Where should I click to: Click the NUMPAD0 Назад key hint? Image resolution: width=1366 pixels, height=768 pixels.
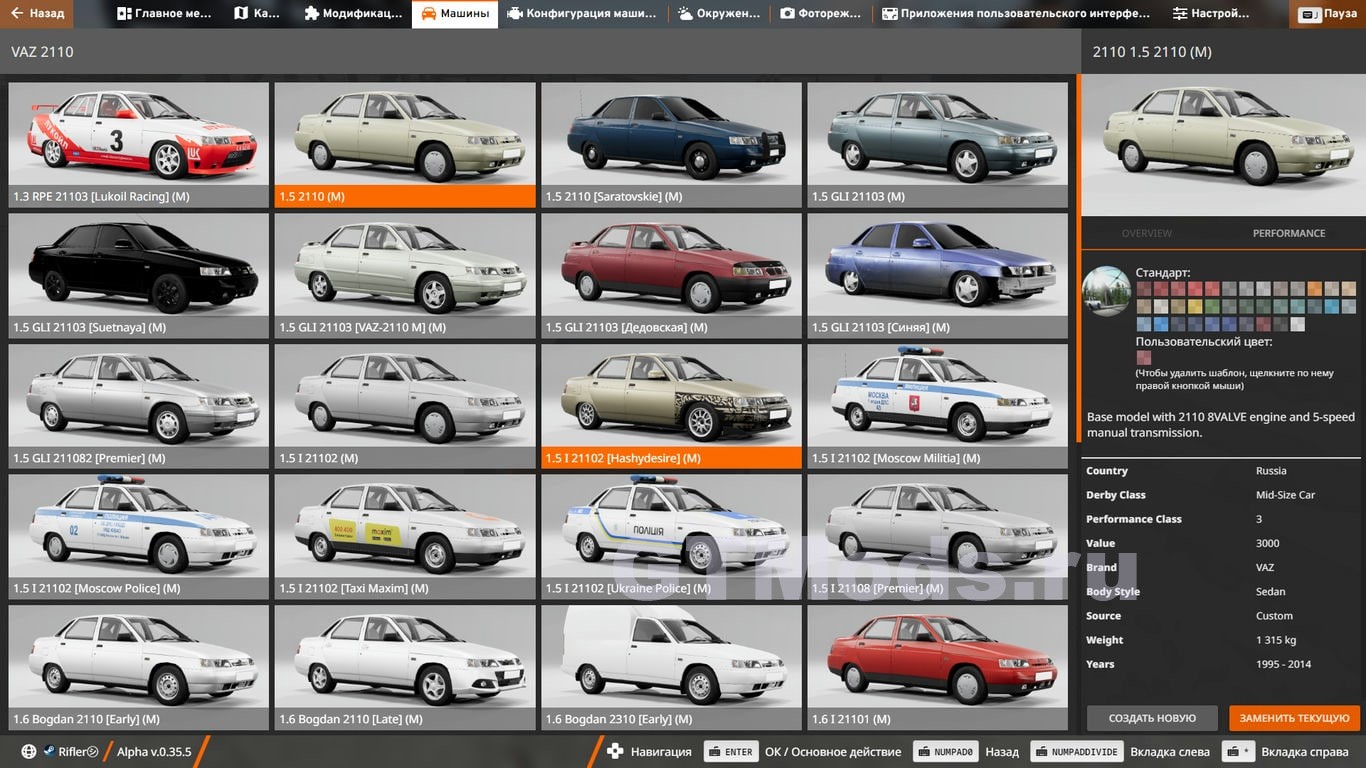[944, 751]
